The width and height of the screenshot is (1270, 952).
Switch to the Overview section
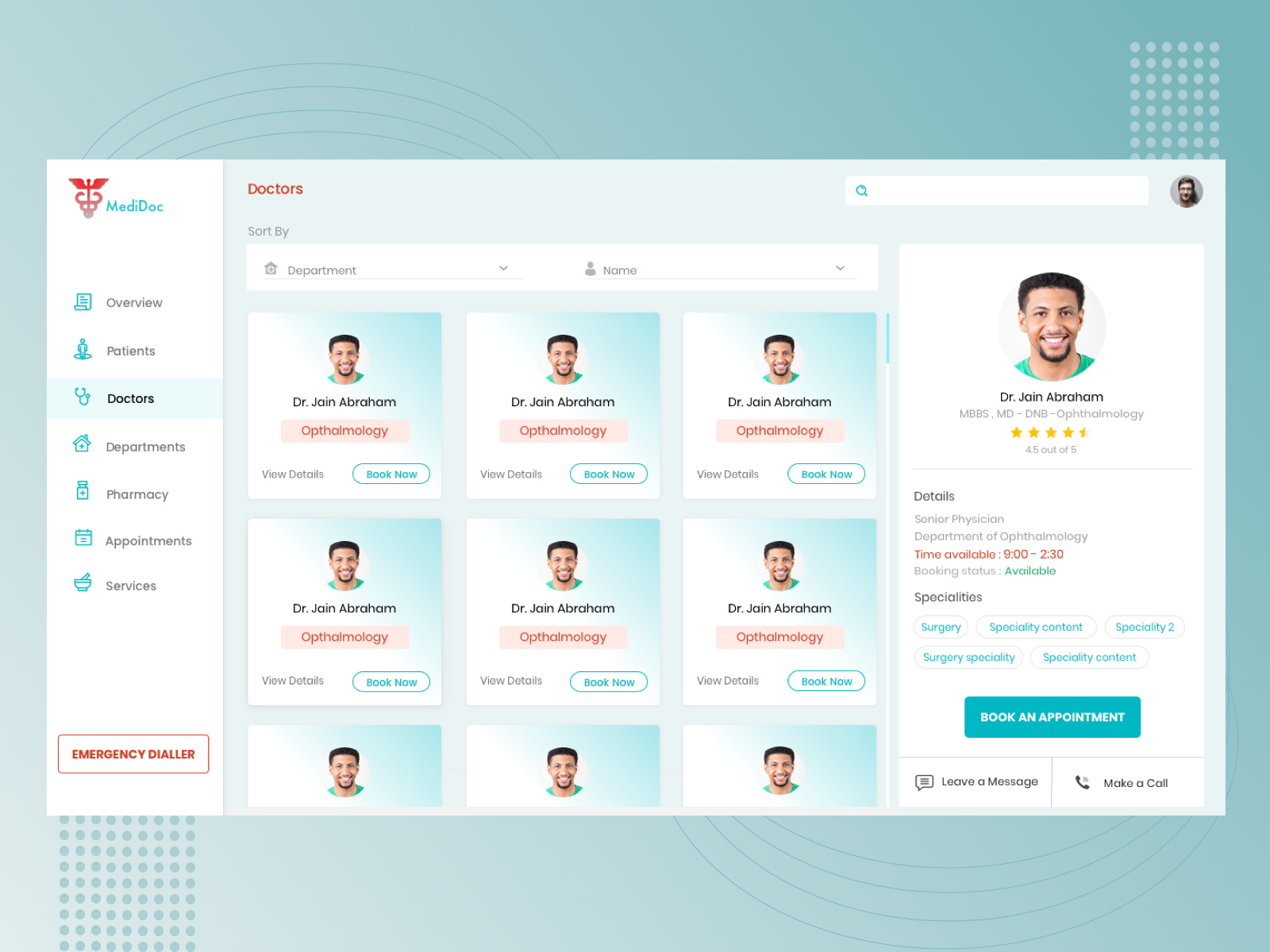click(x=134, y=302)
